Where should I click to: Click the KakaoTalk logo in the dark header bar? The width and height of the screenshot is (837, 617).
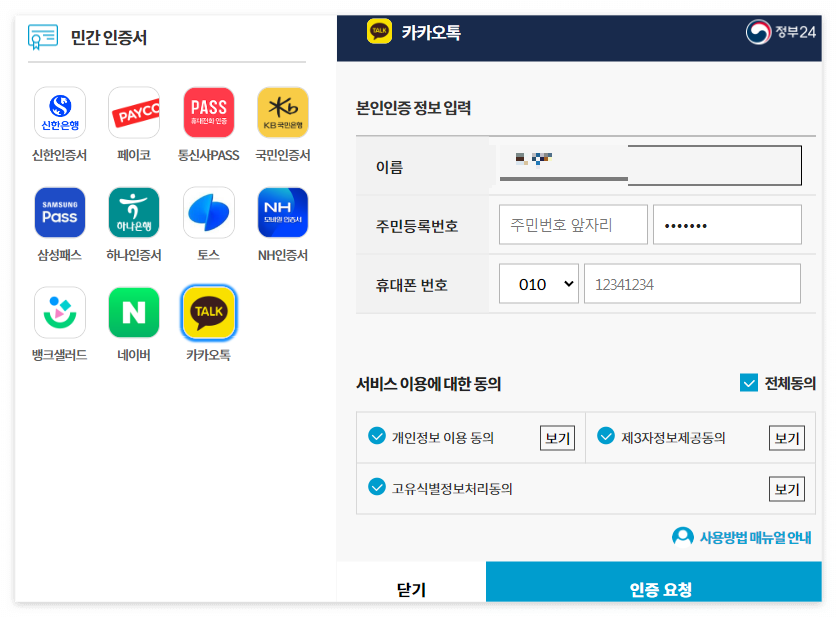(379, 31)
